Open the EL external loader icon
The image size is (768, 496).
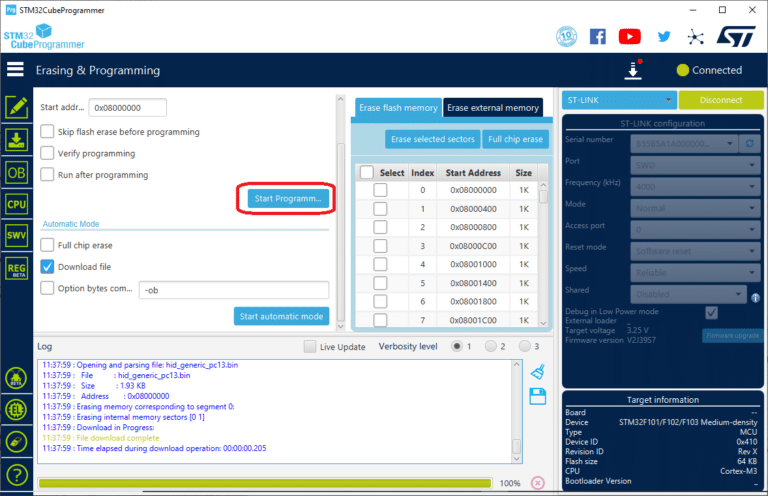16,409
